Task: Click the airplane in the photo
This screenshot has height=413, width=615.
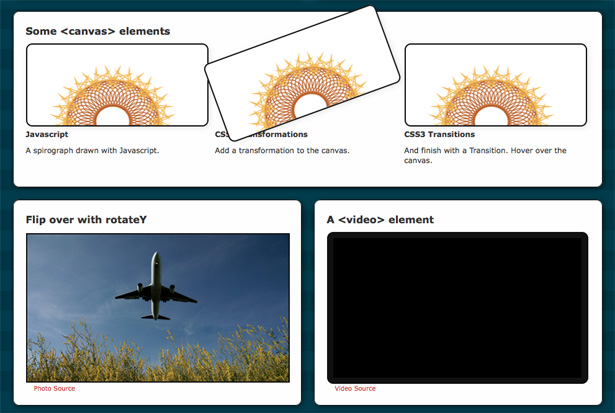Action: pos(156,286)
